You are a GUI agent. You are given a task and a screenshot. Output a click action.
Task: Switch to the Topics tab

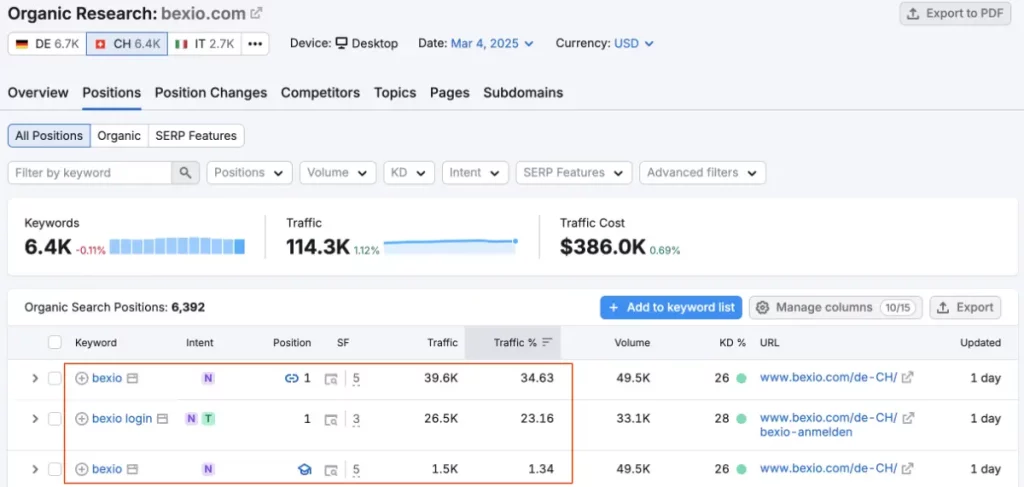click(x=395, y=93)
